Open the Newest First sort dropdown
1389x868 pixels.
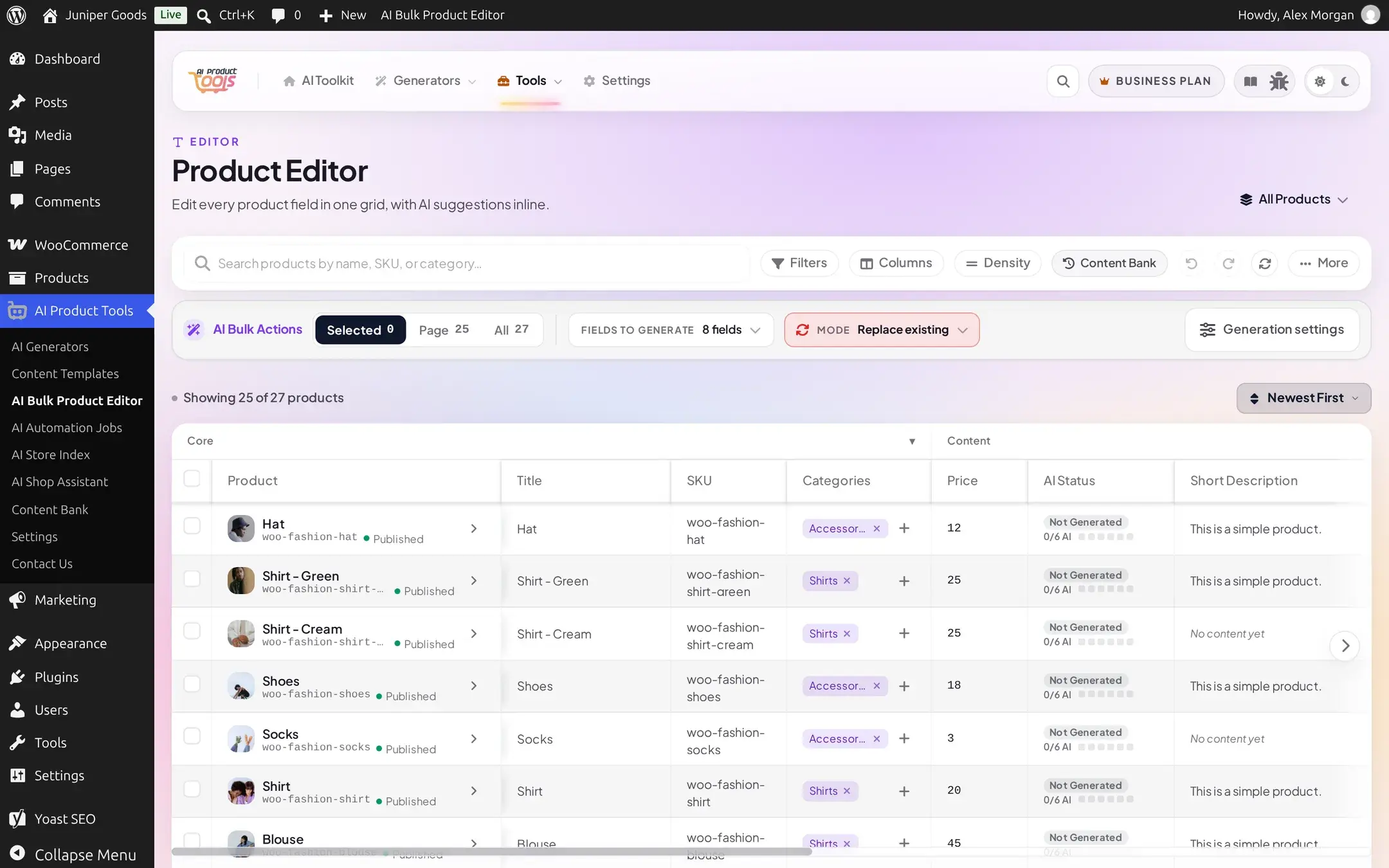[1303, 399]
